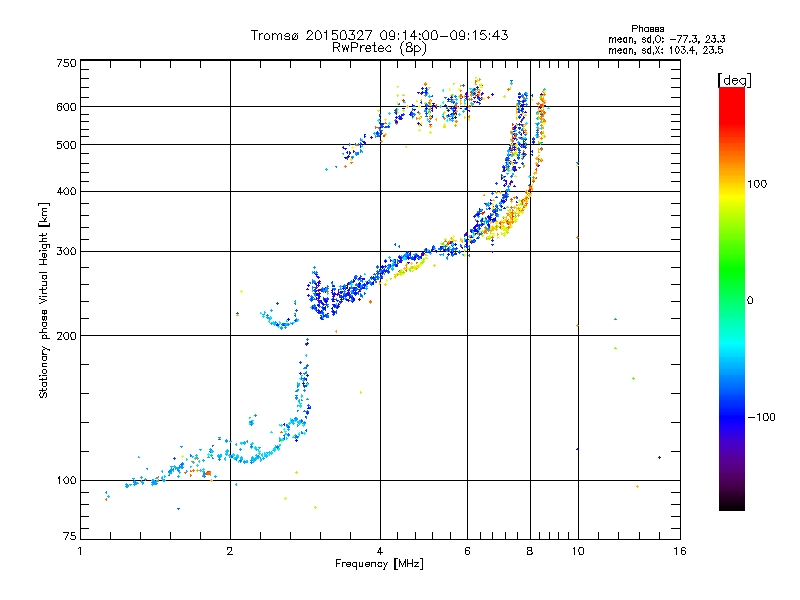Click the '[deg]' colorbar unit label
800x600 pixels.
734,80
